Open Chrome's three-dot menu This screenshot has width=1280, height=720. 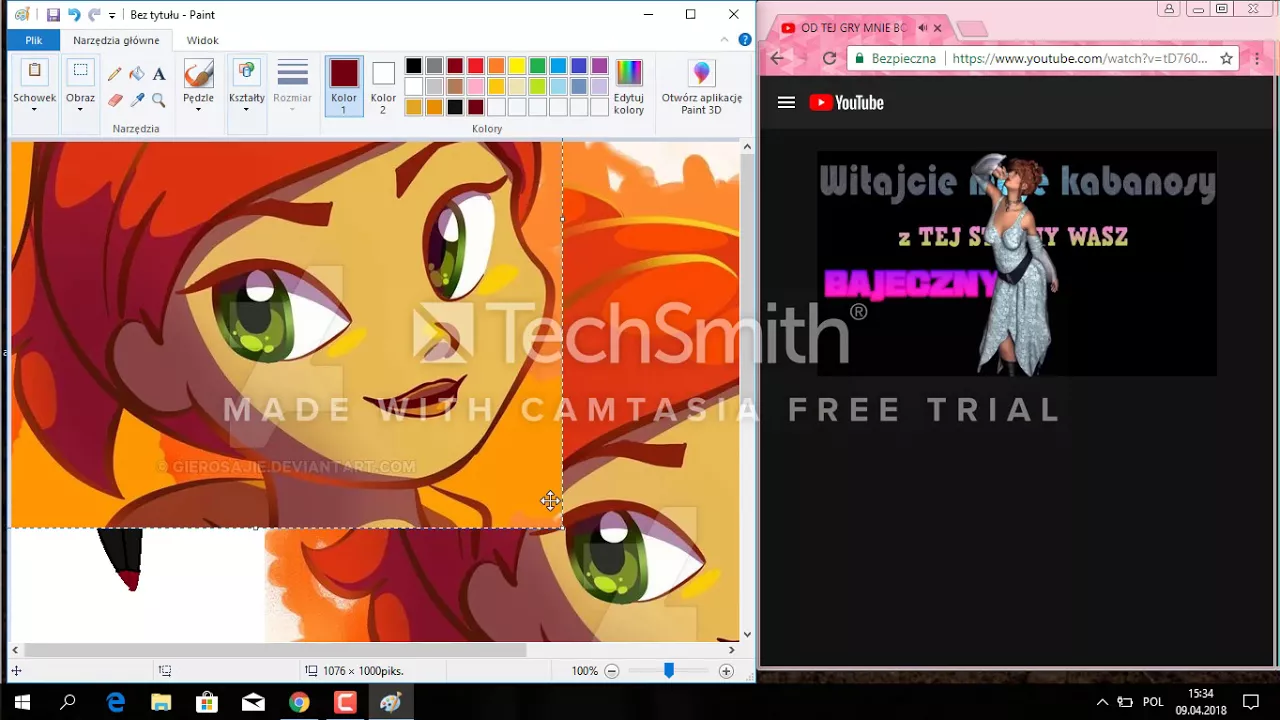point(1258,58)
